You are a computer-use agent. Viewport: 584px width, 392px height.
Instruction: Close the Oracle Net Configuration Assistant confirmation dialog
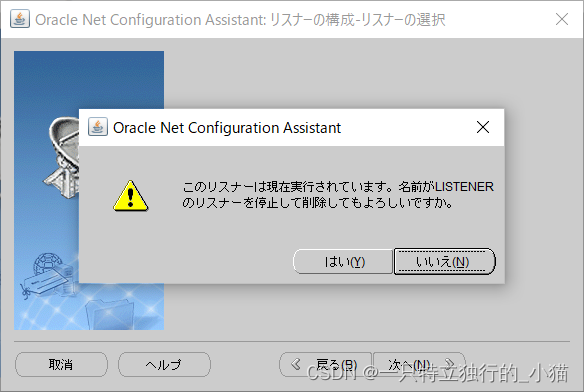[483, 127]
